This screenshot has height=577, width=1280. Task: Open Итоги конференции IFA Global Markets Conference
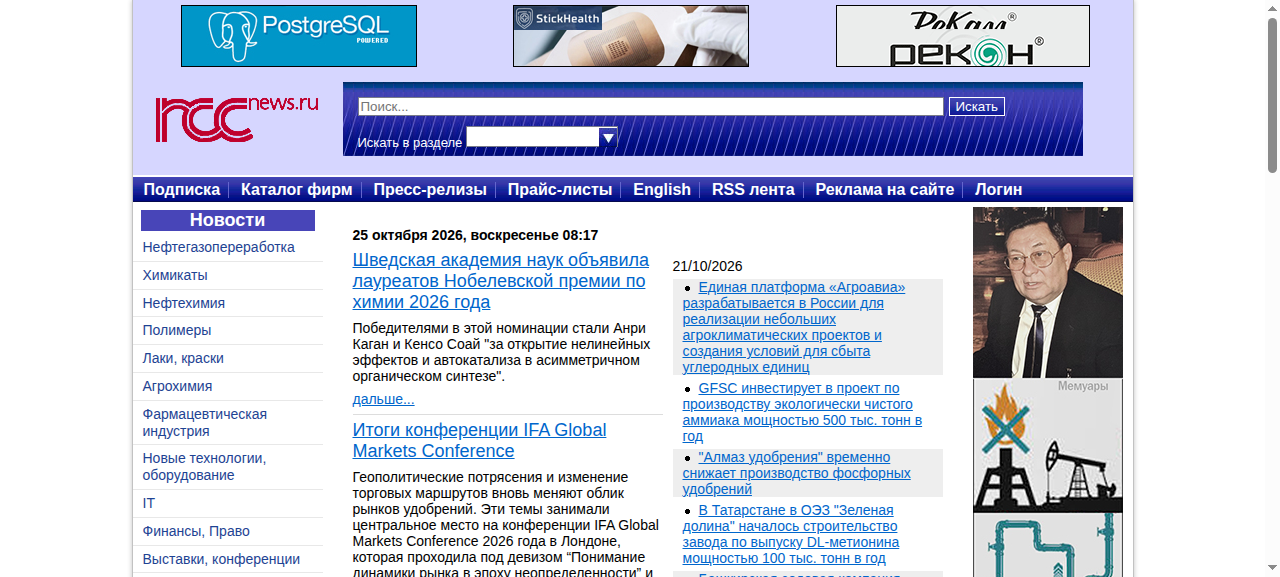pyautogui.click(x=480, y=440)
